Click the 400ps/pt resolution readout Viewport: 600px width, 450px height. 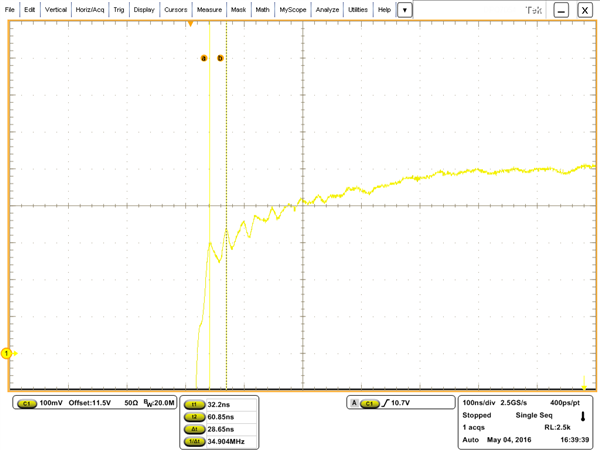565,403
